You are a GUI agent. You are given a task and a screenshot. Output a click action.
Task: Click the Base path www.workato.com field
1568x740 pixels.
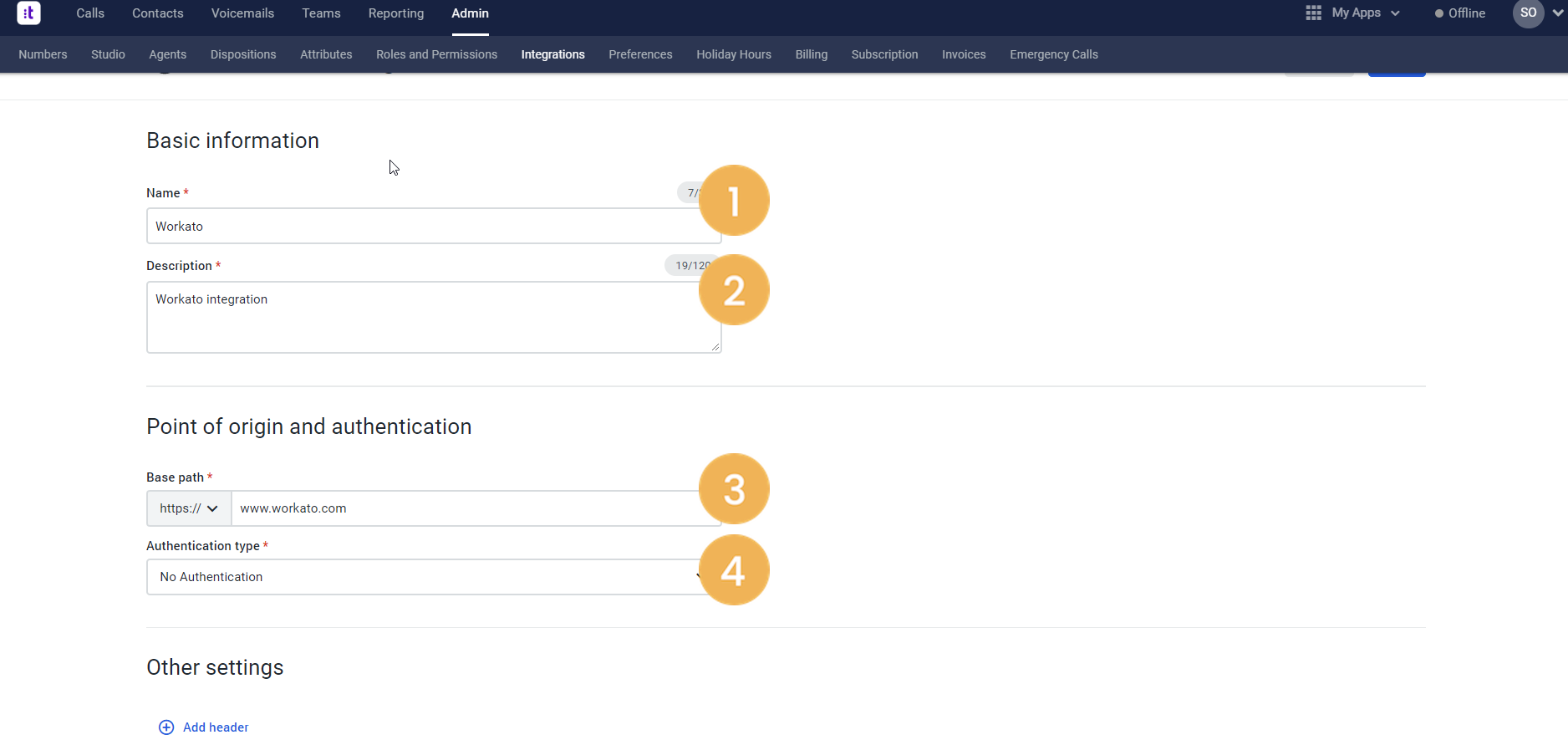(x=476, y=508)
